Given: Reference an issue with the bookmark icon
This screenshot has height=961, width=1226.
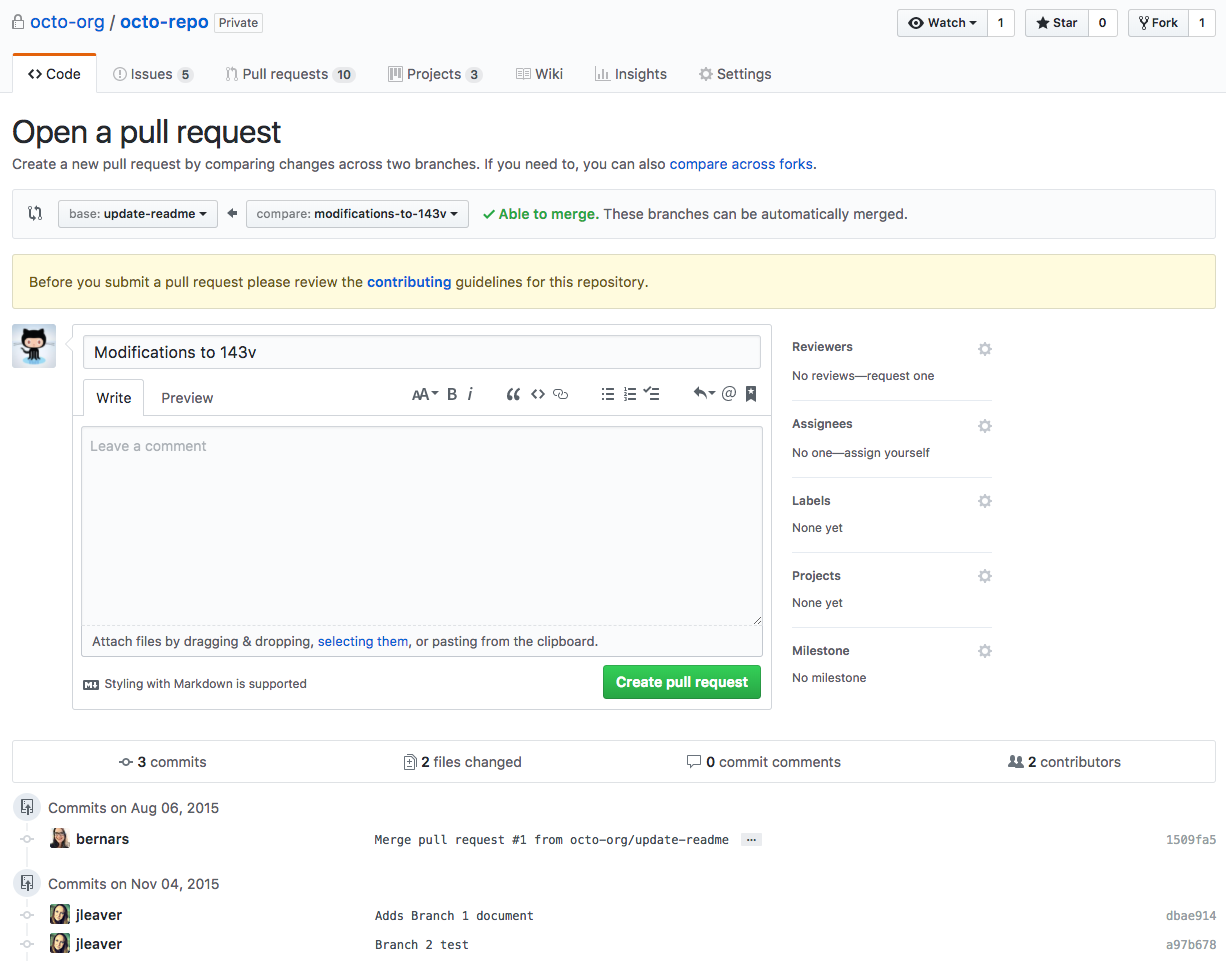Looking at the screenshot, I should 751,394.
